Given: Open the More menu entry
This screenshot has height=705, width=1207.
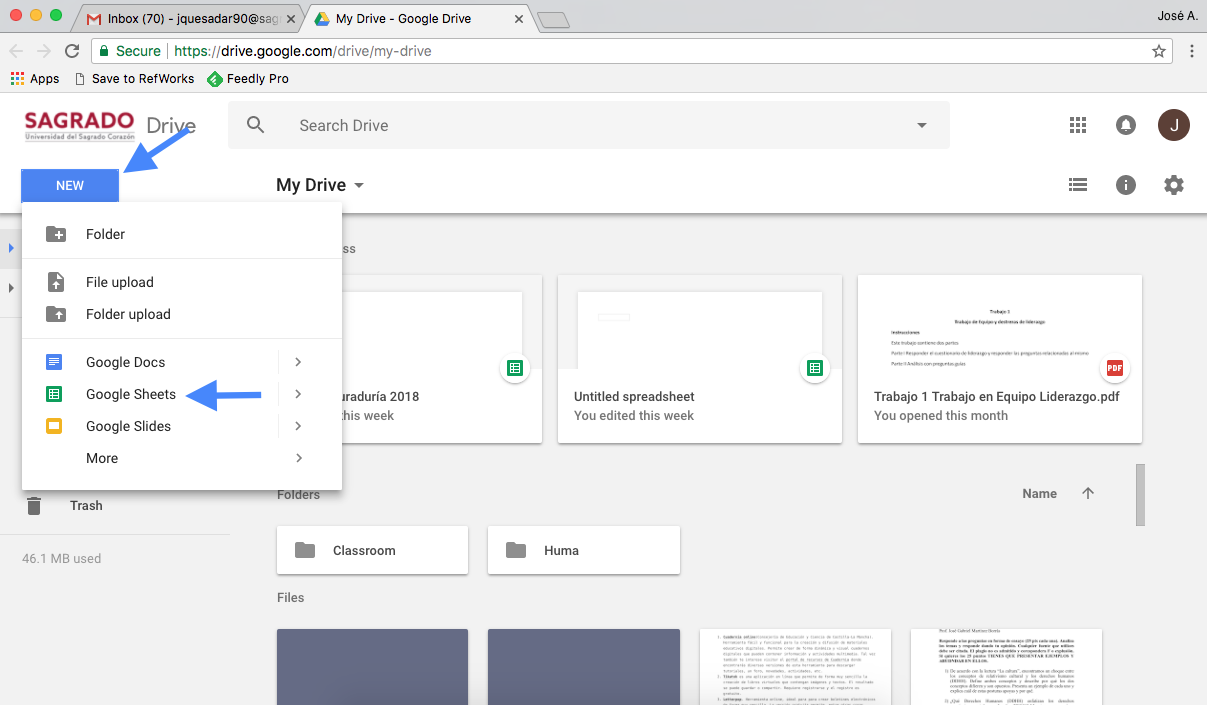Looking at the screenshot, I should [x=182, y=458].
